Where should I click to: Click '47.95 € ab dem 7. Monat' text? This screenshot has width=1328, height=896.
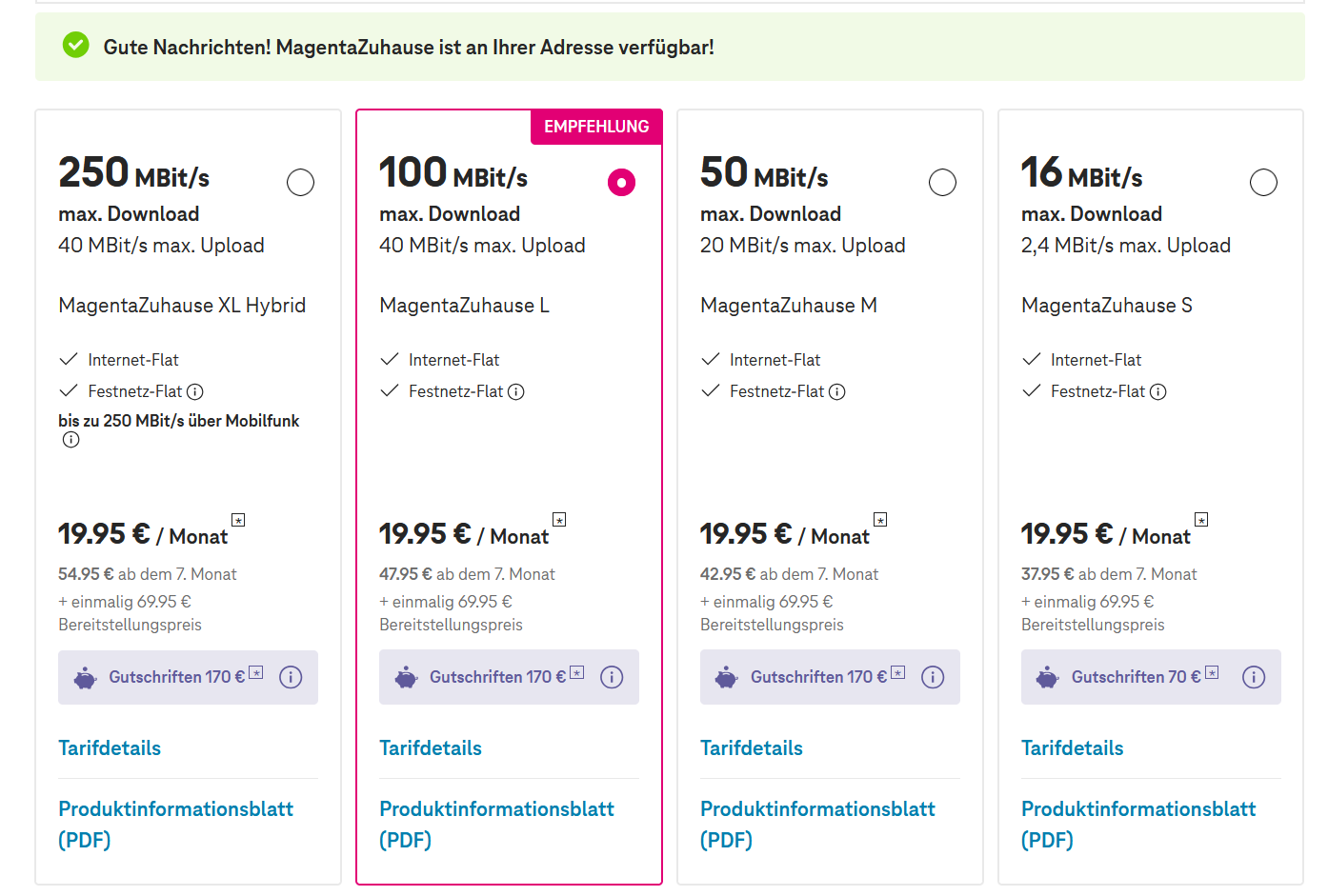(467, 574)
